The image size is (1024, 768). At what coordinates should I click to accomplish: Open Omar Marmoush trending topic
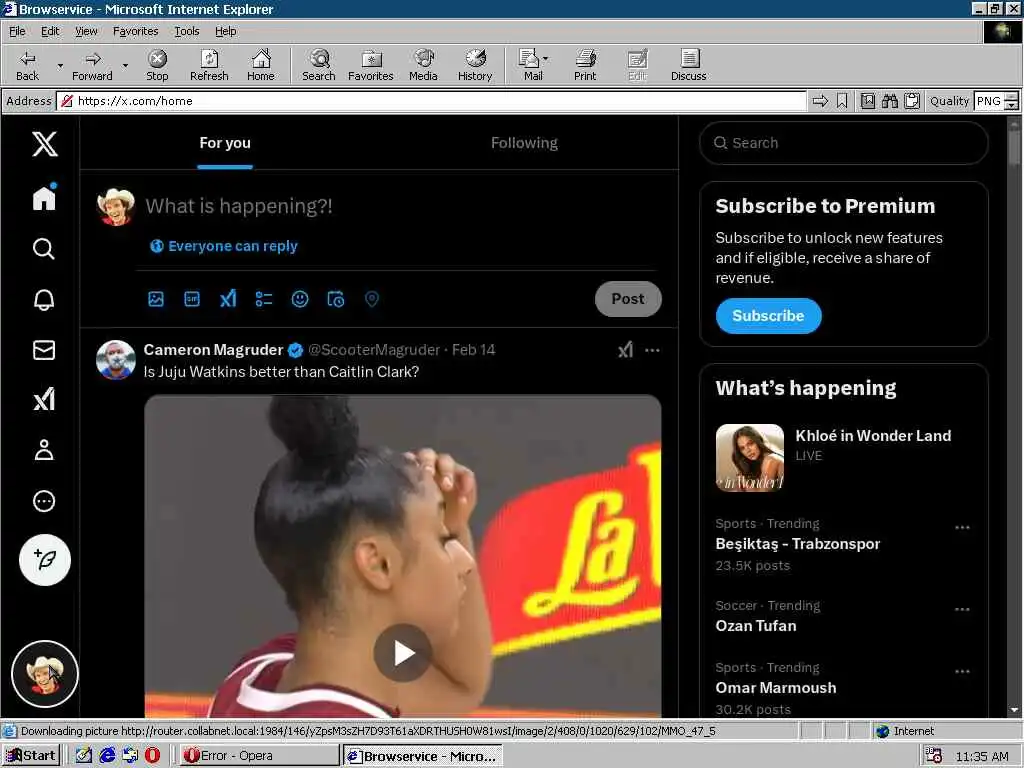point(775,688)
